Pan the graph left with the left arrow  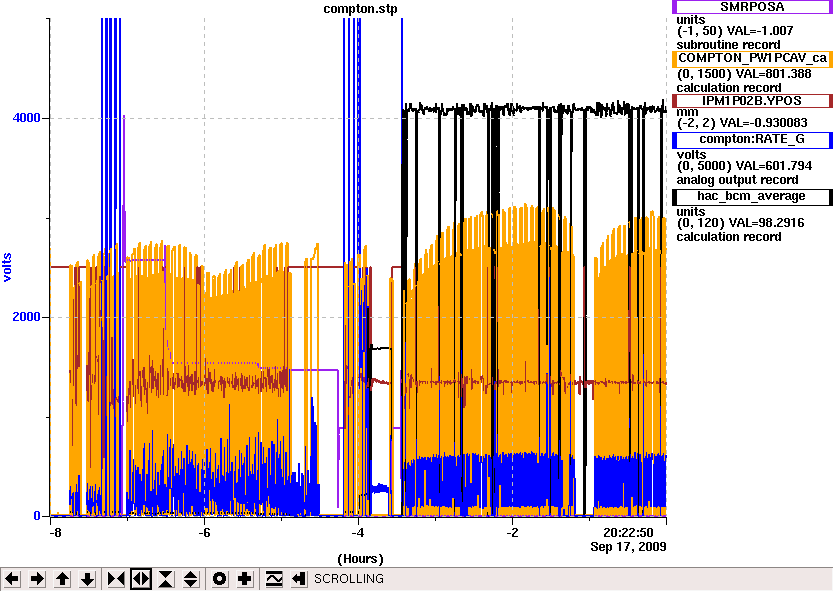tap(12, 579)
